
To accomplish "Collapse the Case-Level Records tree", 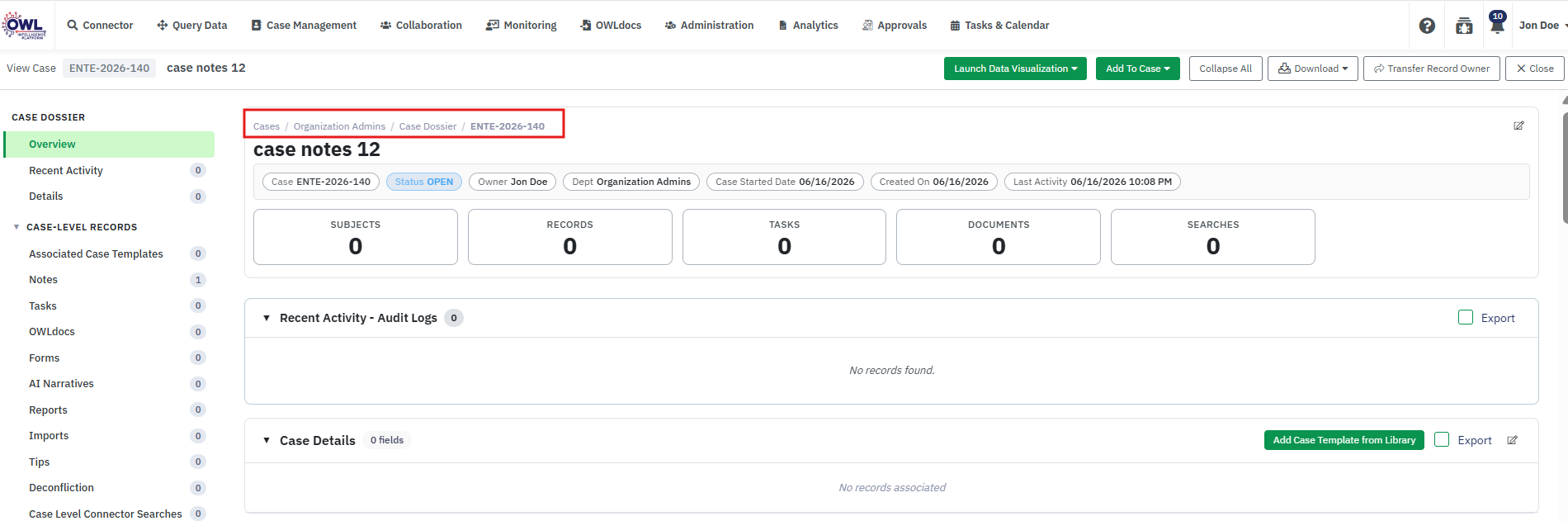I will tap(17, 227).
